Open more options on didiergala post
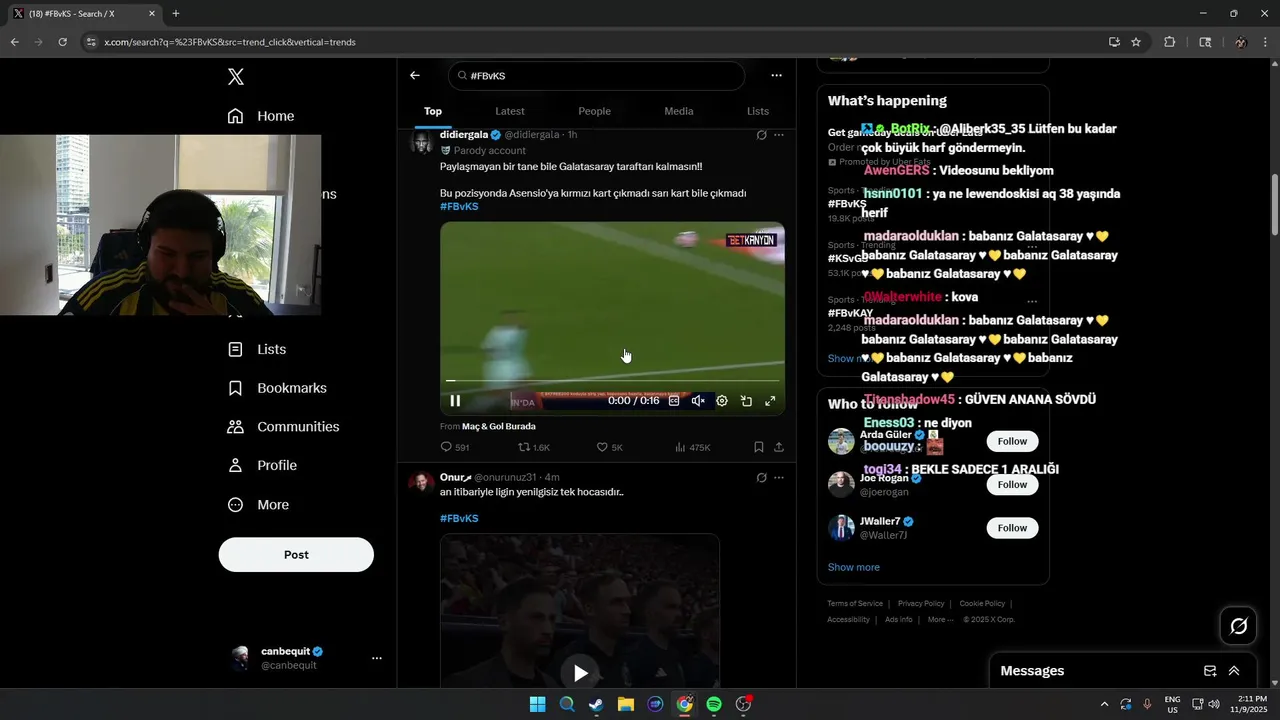Image resolution: width=1280 pixels, height=720 pixels. [x=779, y=135]
